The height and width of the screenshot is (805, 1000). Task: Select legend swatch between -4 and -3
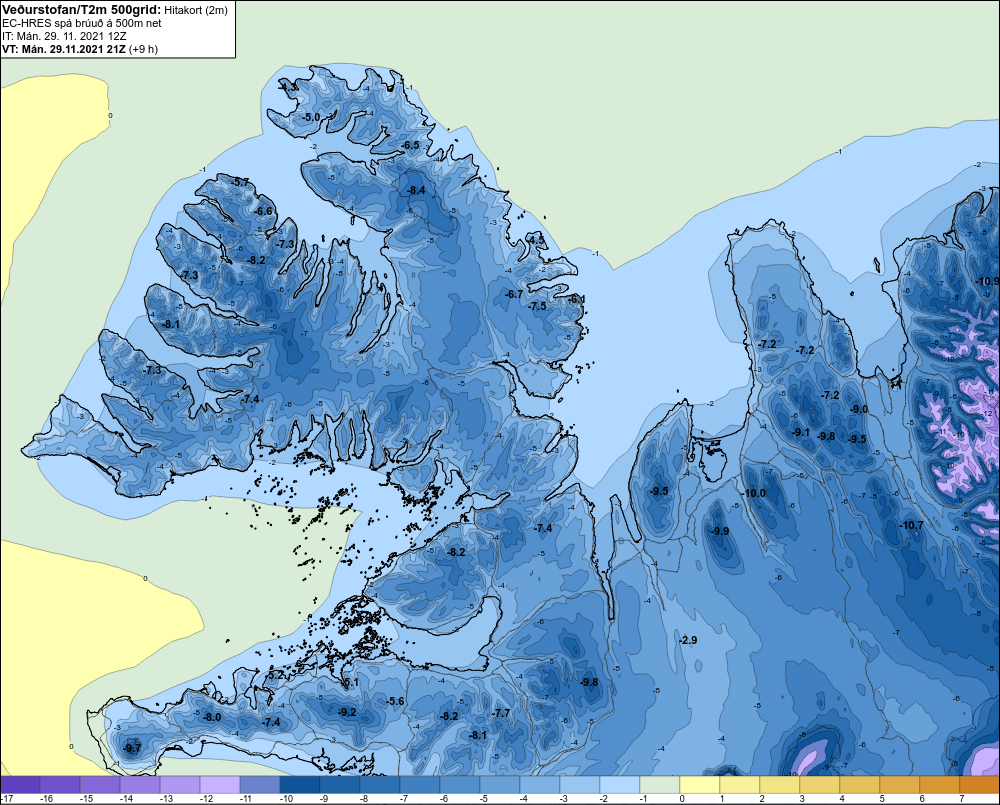tap(540, 785)
